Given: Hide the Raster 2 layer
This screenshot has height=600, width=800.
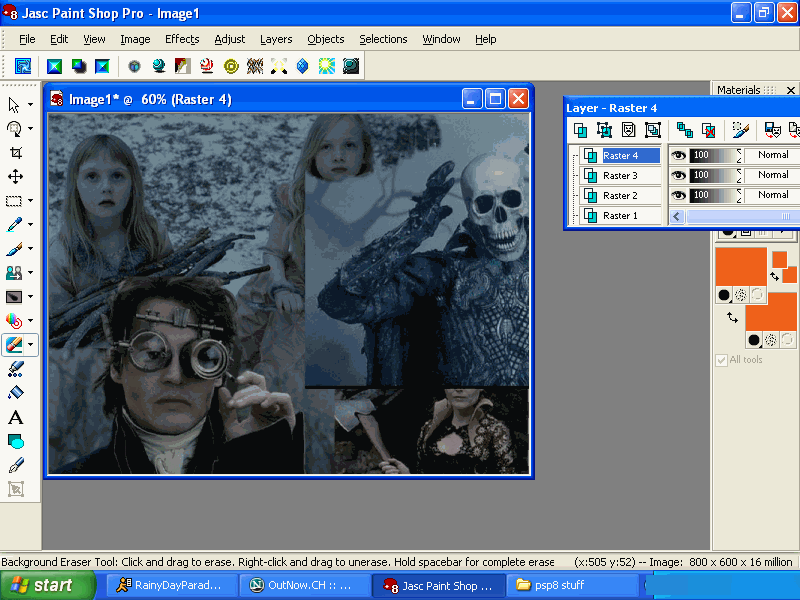Looking at the screenshot, I should pos(678,195).
